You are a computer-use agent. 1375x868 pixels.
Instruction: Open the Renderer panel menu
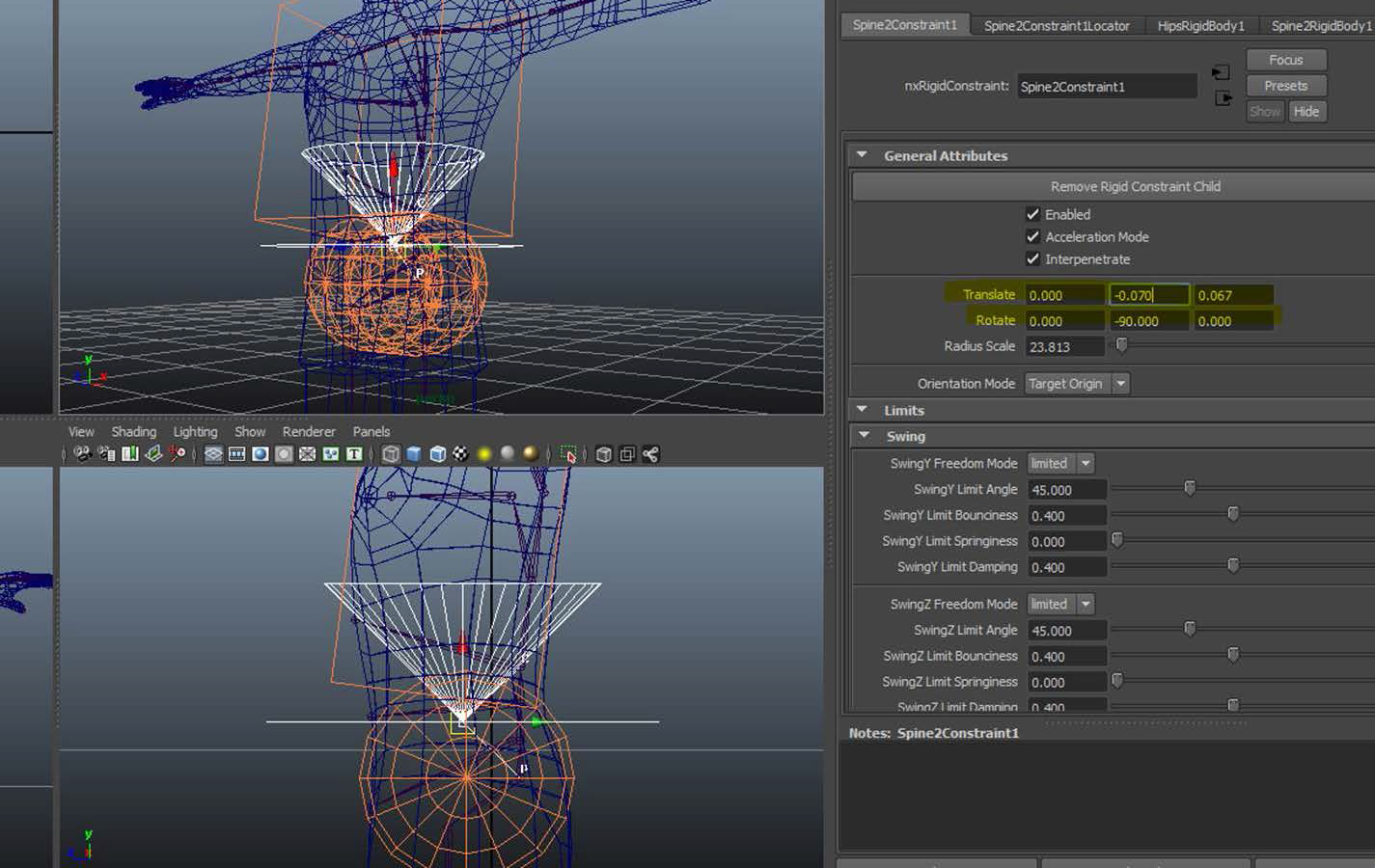click(x=309, y=432)
